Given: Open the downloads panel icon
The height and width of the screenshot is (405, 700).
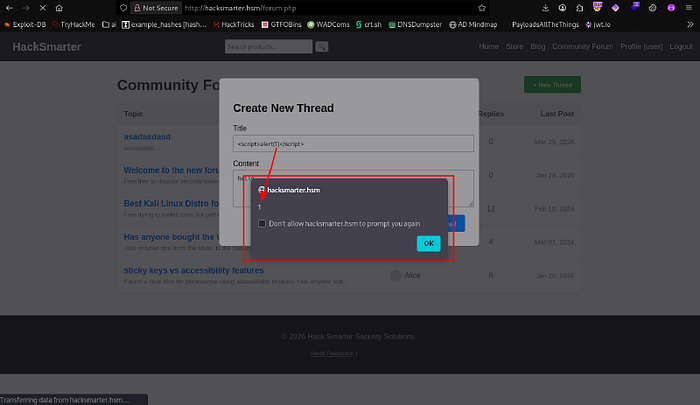Looking at the screenshot, I should point(545,8).
